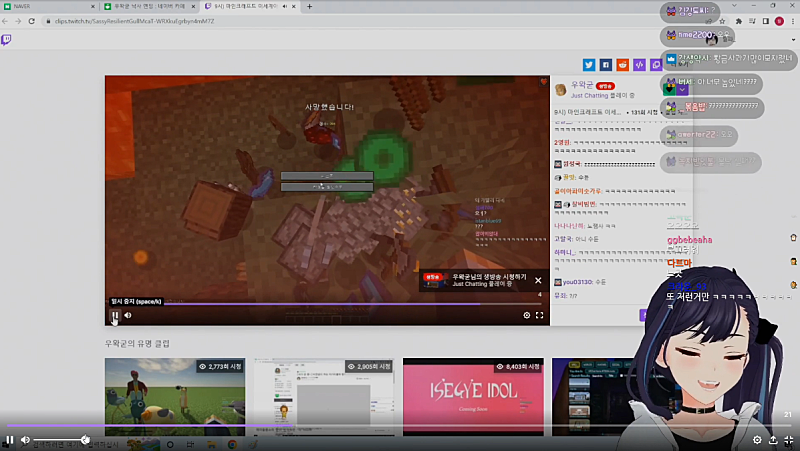Open Chrome from the taskbar
The width and height of the screenshot is (800, 451).
click(x=232, y=444)
